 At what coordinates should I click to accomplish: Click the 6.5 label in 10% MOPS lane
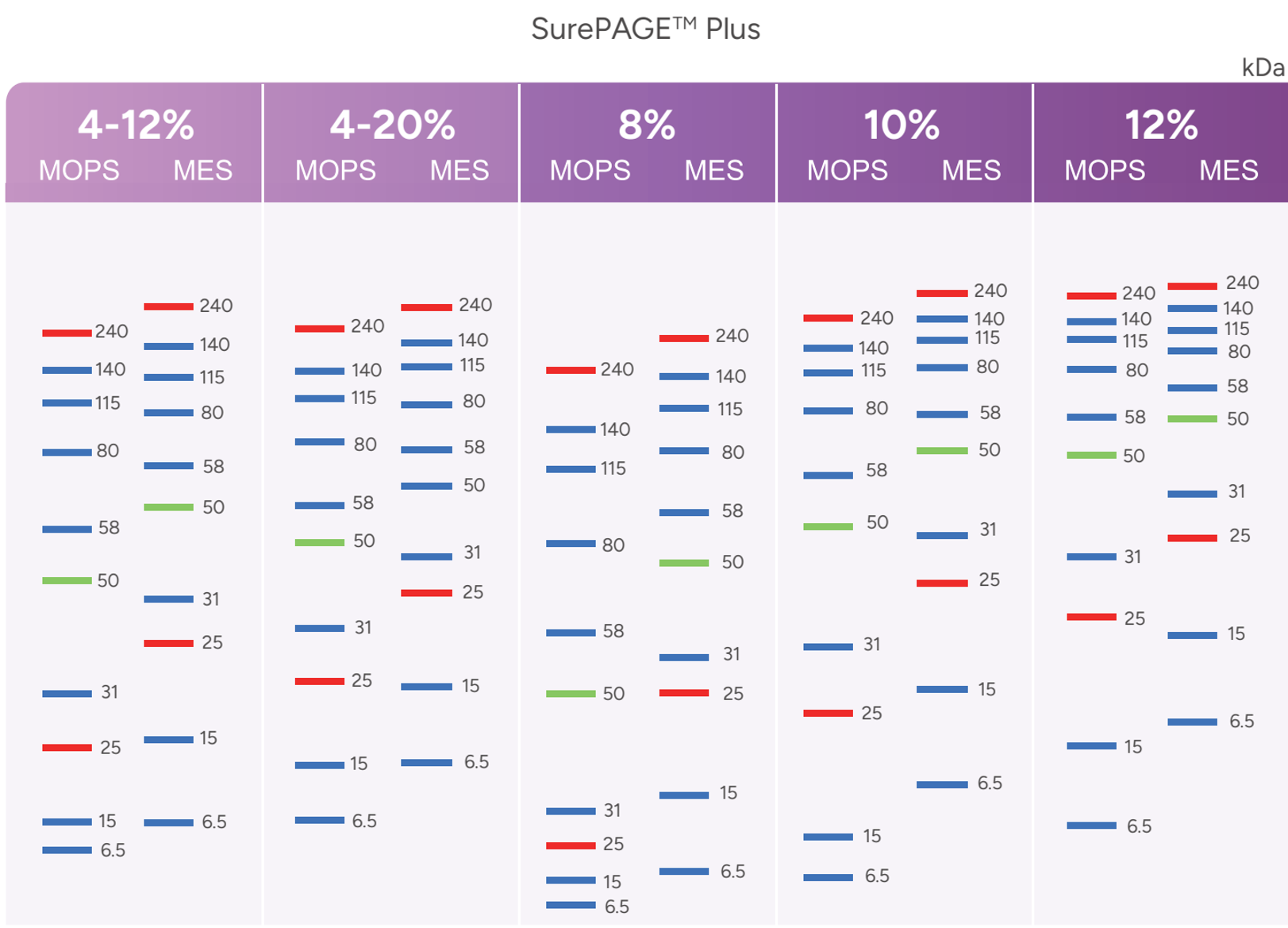[x=877, y=876]
